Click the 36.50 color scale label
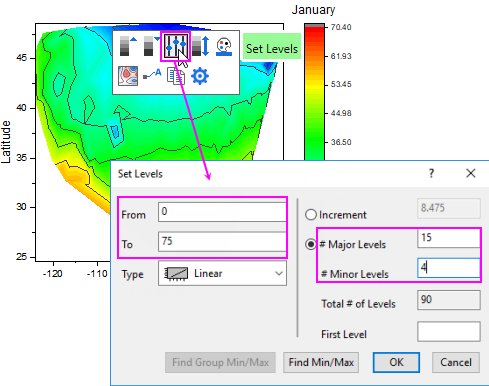The width and height of the screenshot is (489, 386). click(341, 142)
